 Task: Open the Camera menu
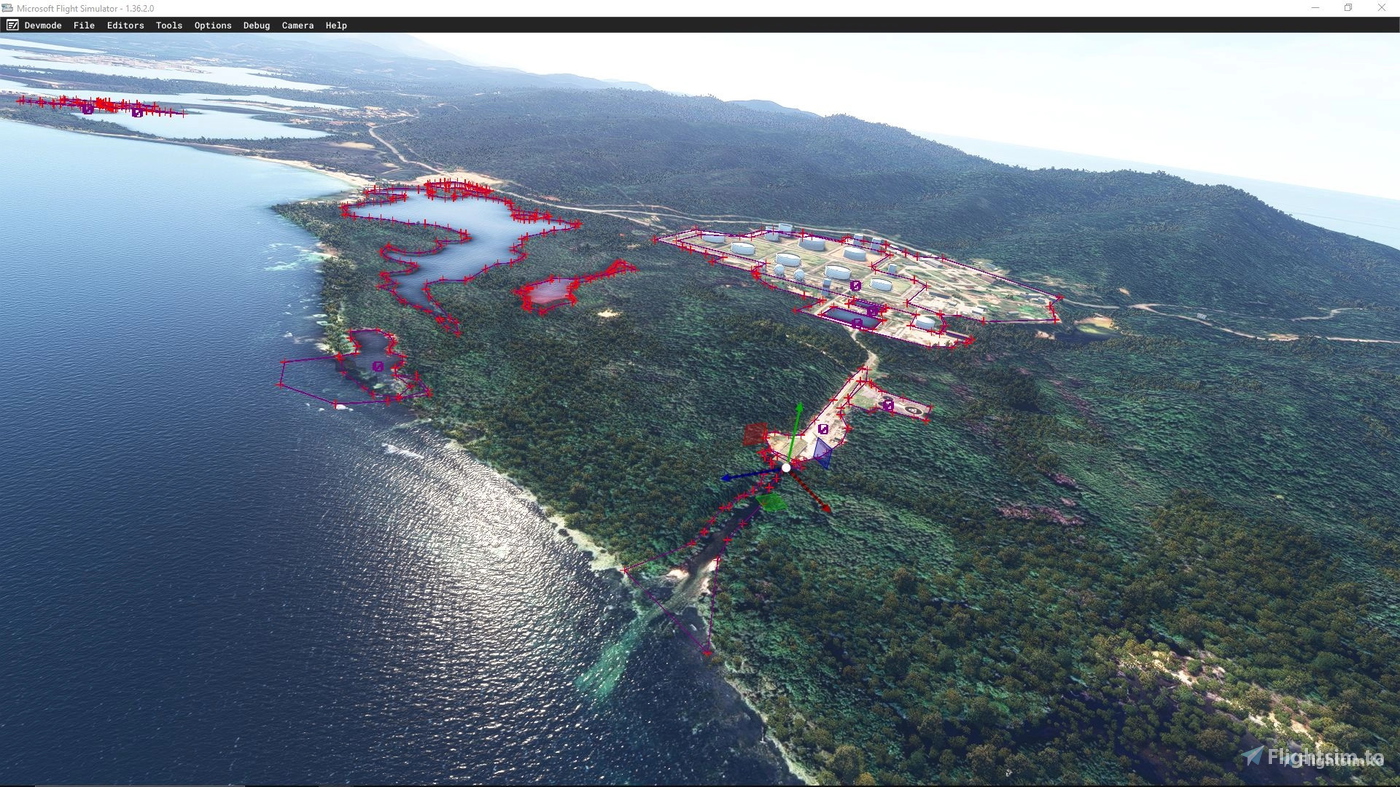coord(297,25)
